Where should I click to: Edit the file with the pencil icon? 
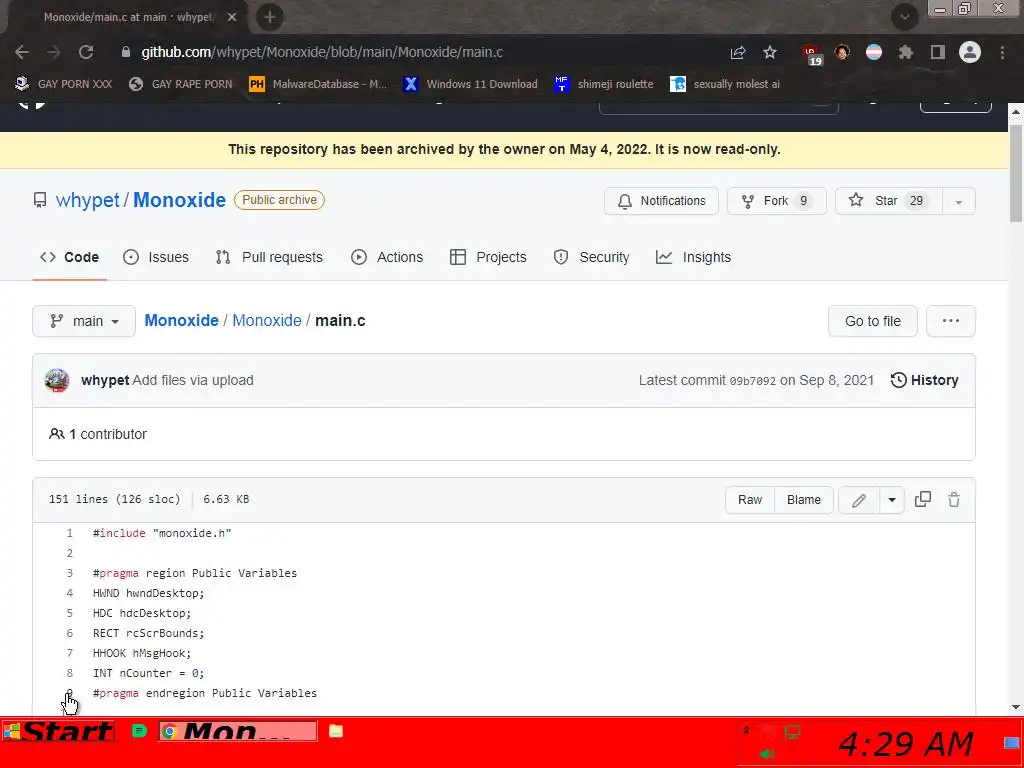pyautogui.click(x=859, y=500)
